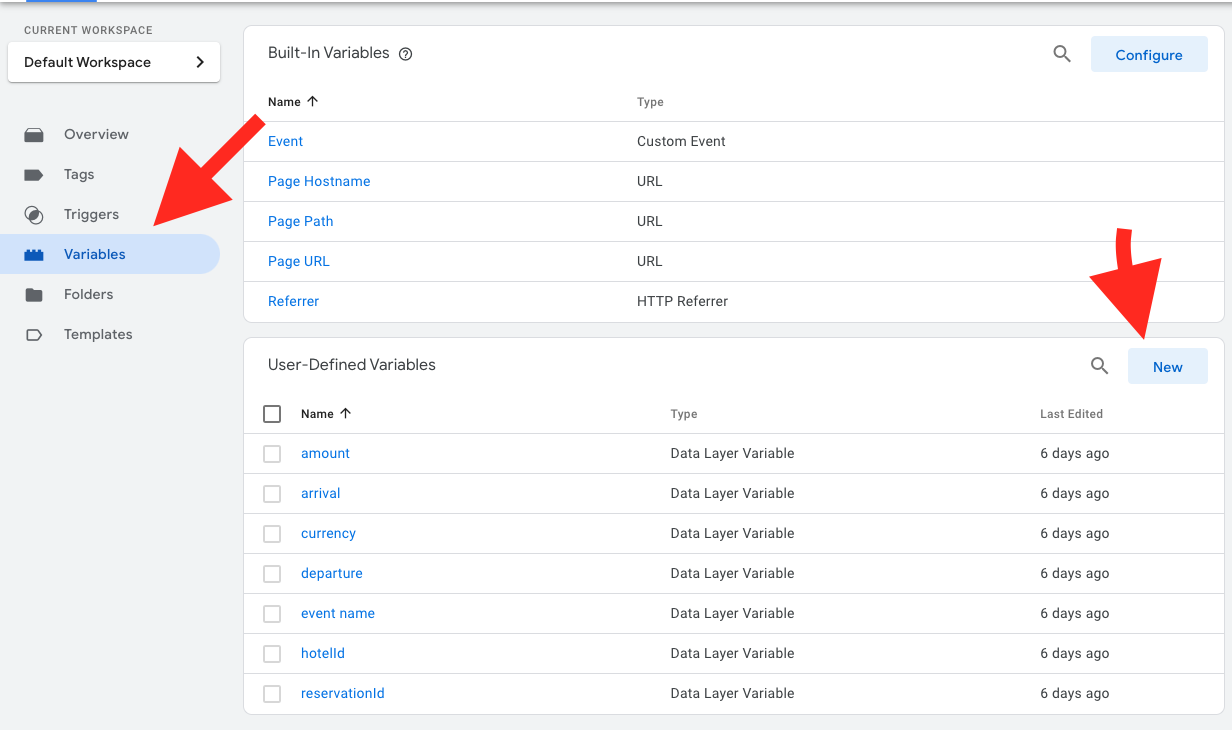
Task: Click the help icon beside Built-In Variables
Action: 405,55
